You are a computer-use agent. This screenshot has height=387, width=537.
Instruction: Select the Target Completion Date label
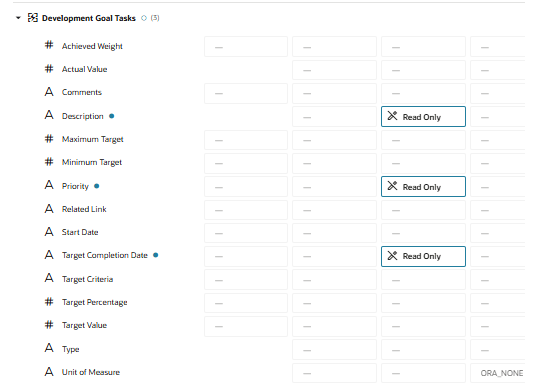[104, 255]
